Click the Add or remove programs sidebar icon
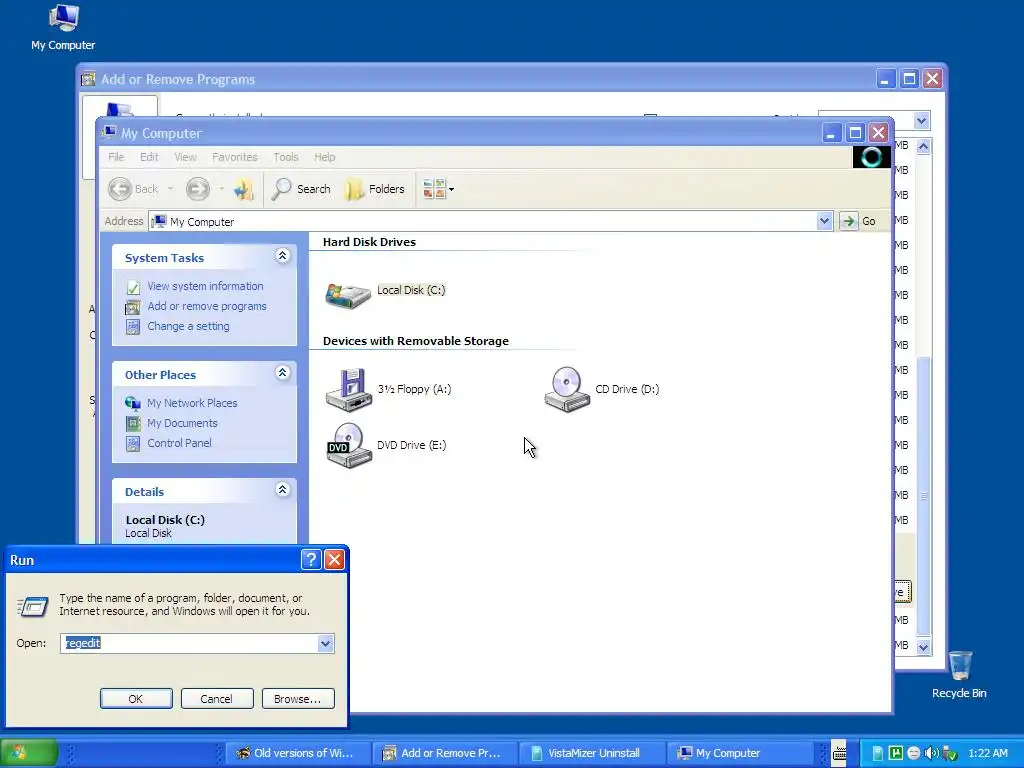This screenshot has width=1024, height=768. pos(133,307)
